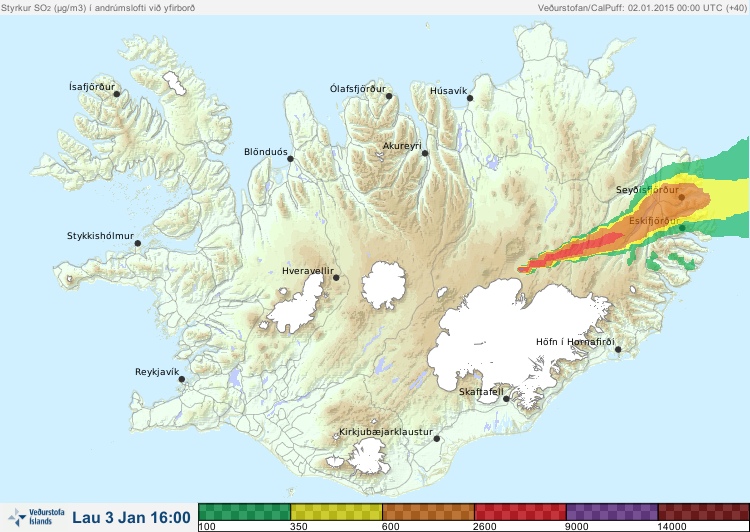Select the green 100 legend swatch
The width and height of the screenshot is (750, 532).
tap(244, 512)
